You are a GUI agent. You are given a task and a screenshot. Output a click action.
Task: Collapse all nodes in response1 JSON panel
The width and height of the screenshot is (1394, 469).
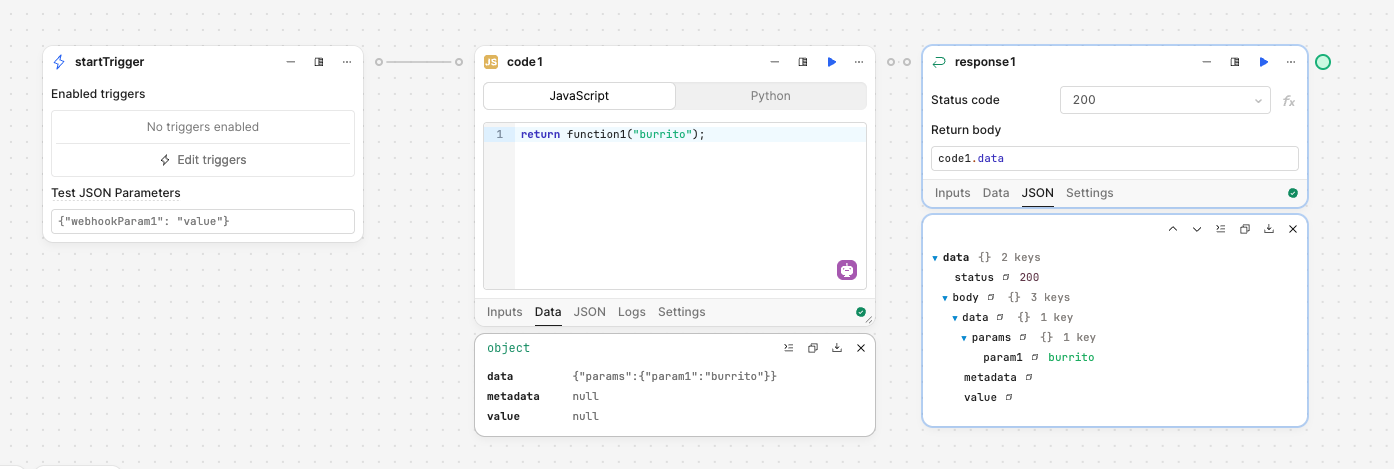pyautogui.click(x=1221, y=229)
